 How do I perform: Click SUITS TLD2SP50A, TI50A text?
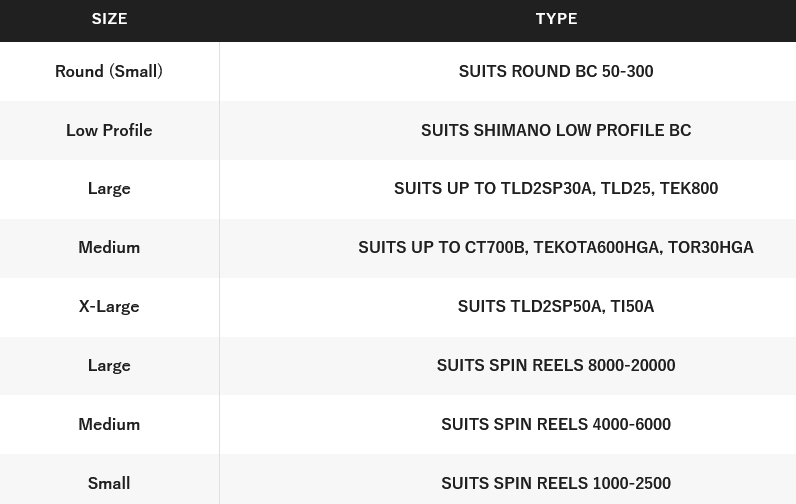coord(556,307)
